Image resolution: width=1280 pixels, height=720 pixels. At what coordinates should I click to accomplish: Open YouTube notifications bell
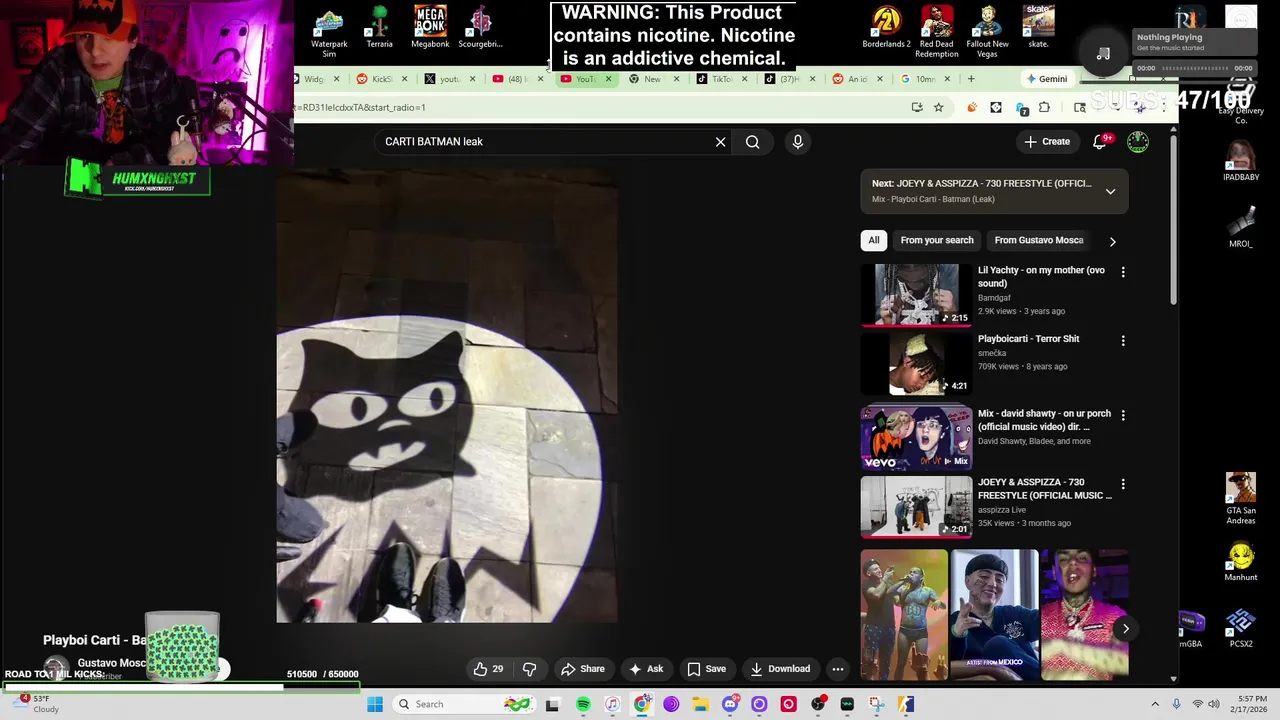[x=1100, y=142]
